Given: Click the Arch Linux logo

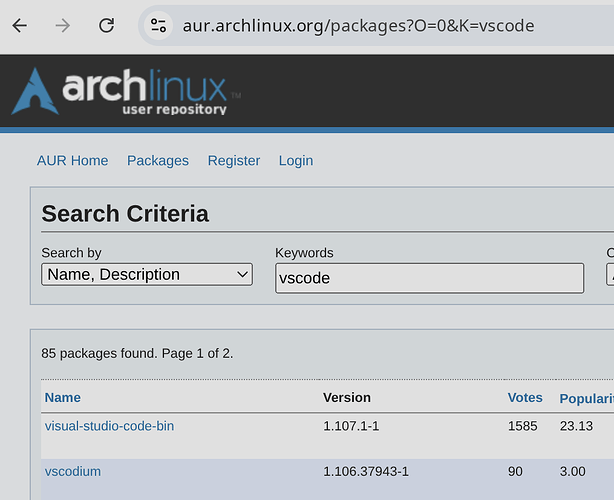Looking at the screenshot, I should tap(125, 90).
